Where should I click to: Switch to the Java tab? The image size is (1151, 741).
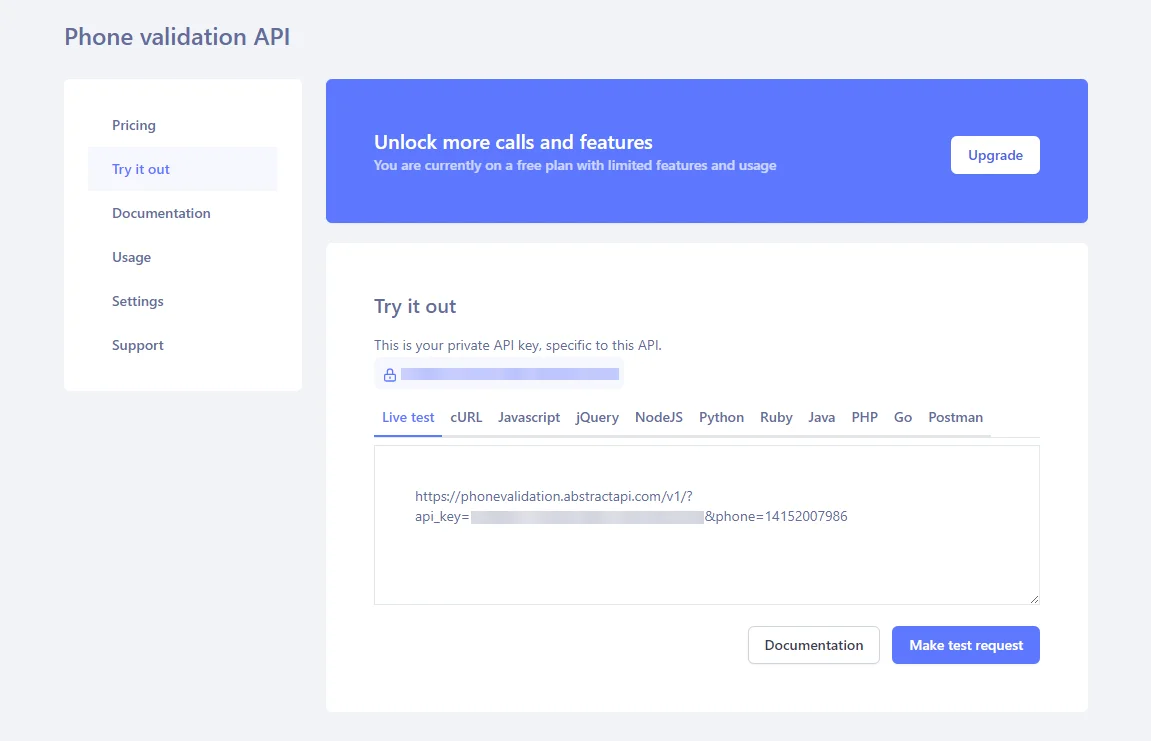tap(821, 417)
